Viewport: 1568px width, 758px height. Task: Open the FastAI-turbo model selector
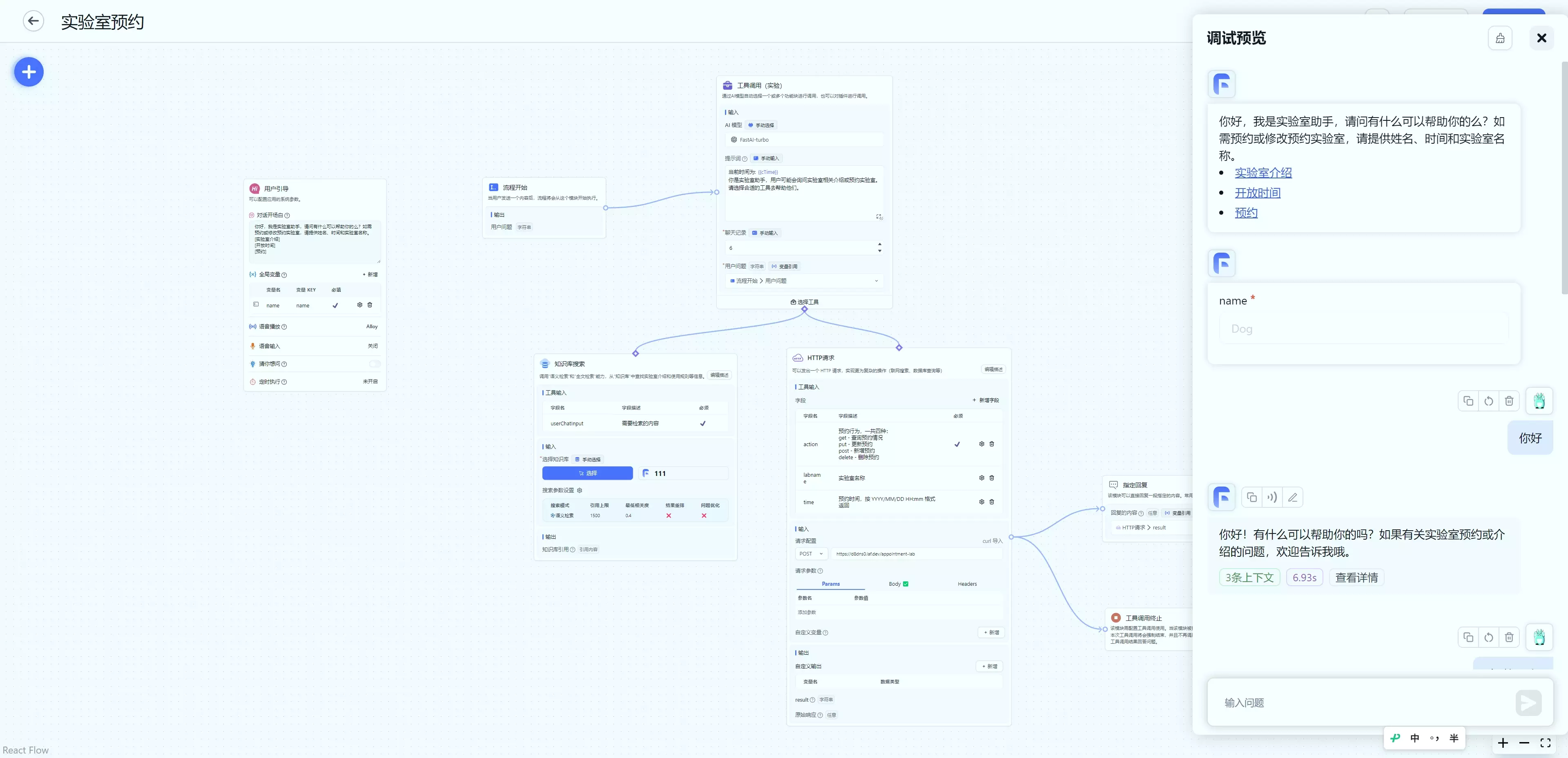804,140
